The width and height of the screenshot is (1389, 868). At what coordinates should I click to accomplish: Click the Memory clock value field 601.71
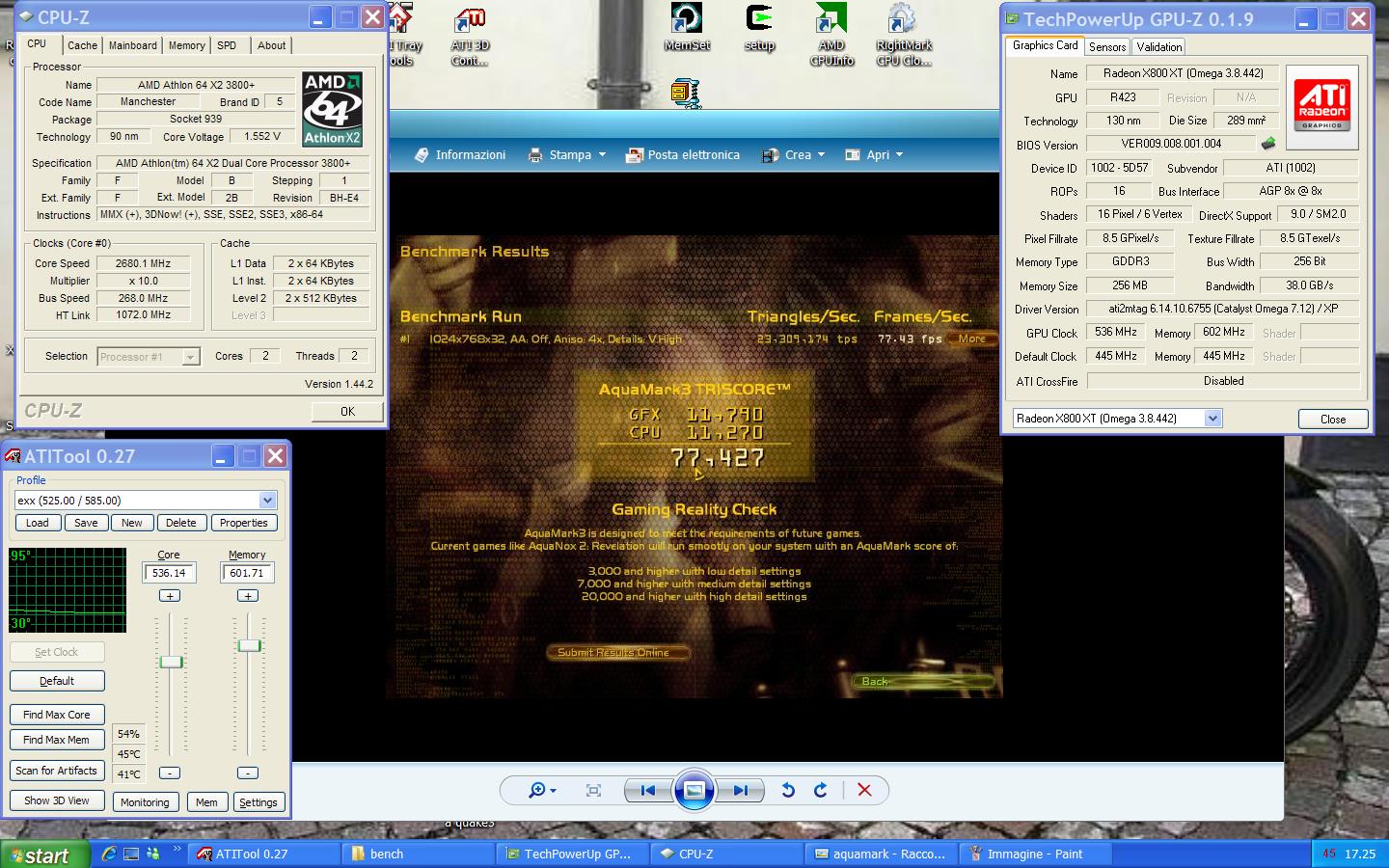pos(247,573)
